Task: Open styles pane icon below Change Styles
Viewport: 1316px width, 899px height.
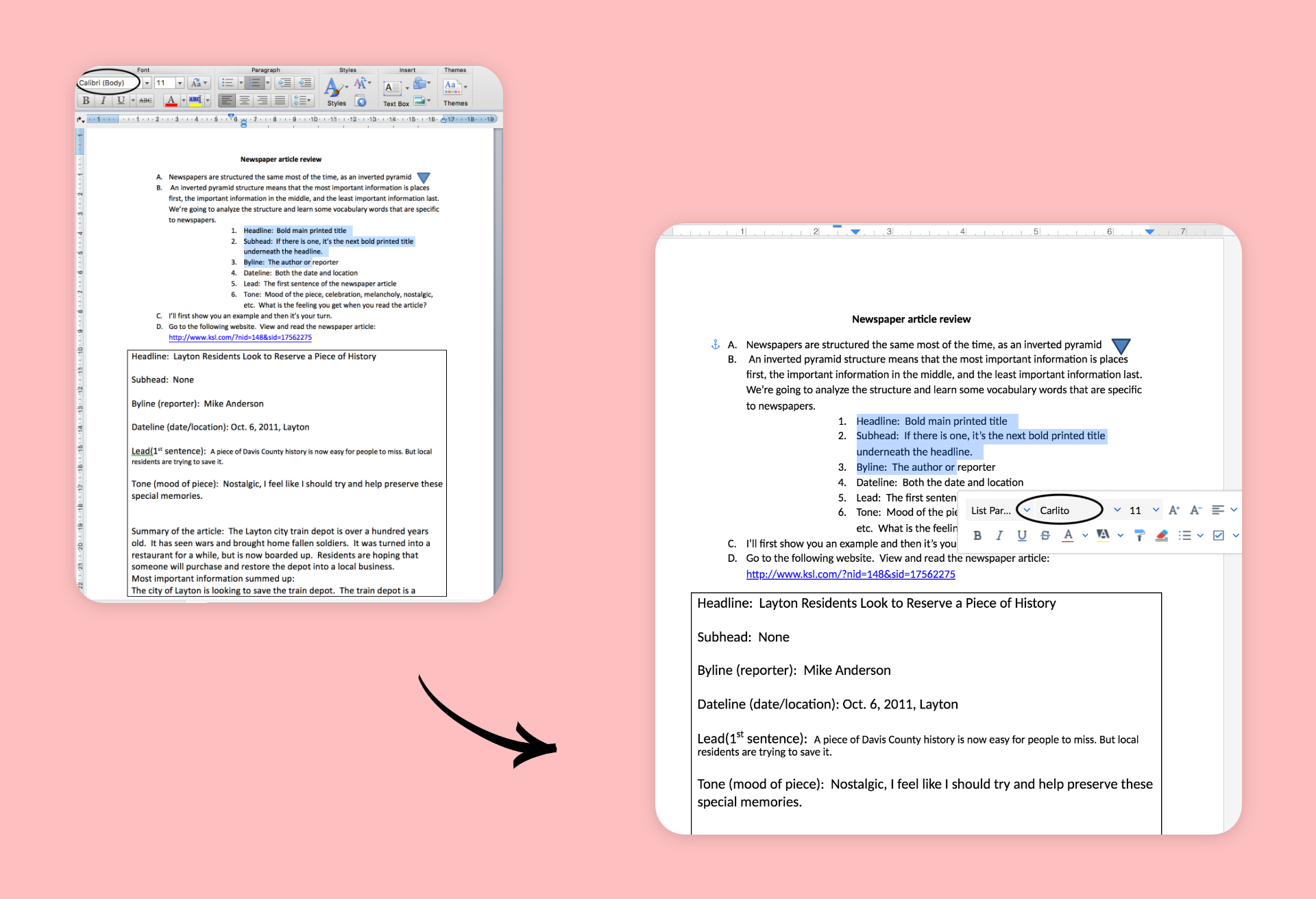Action: click(x=361, y=101)
